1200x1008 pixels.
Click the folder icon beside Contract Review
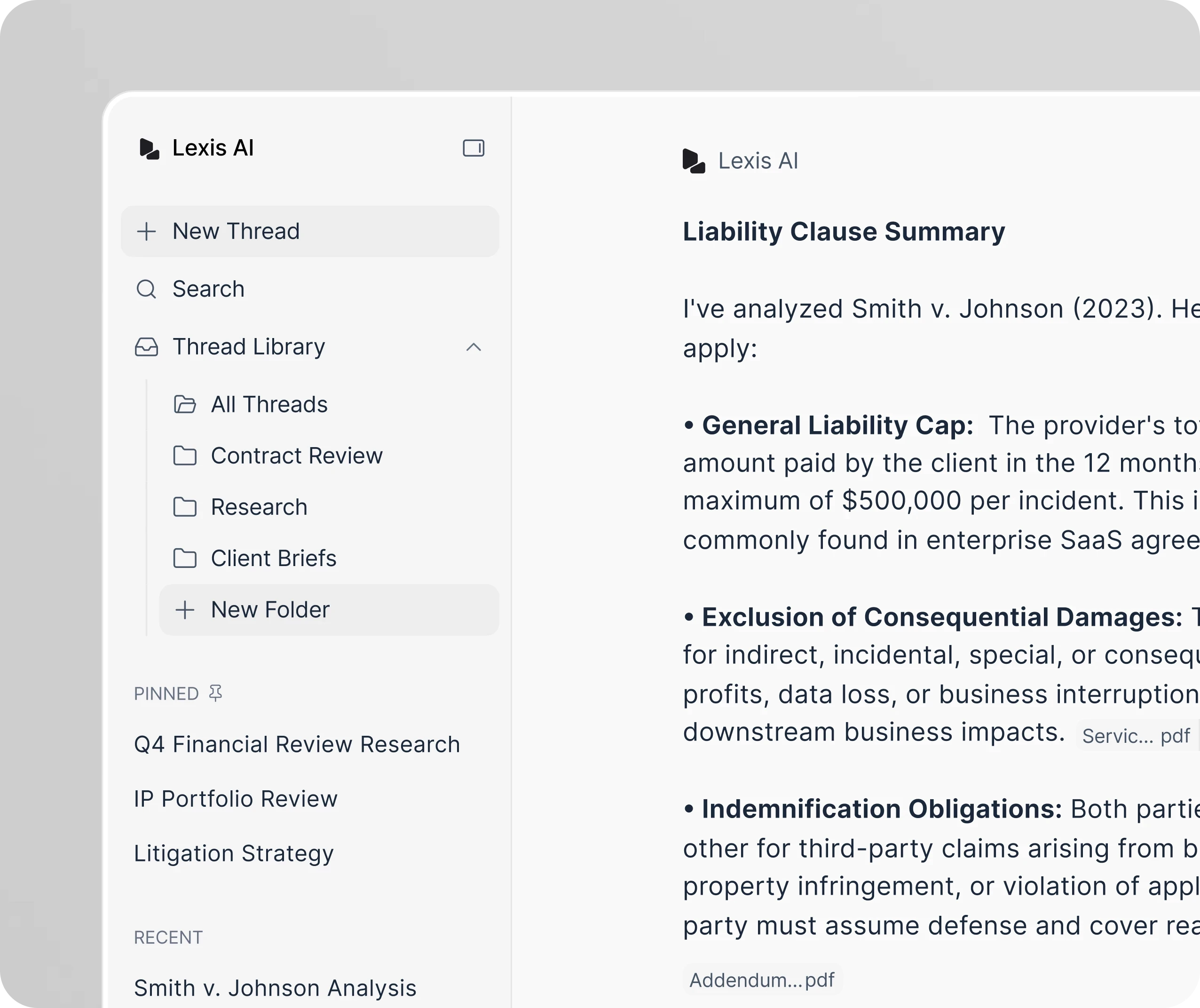pyautogui.click(x=185, y=456)
